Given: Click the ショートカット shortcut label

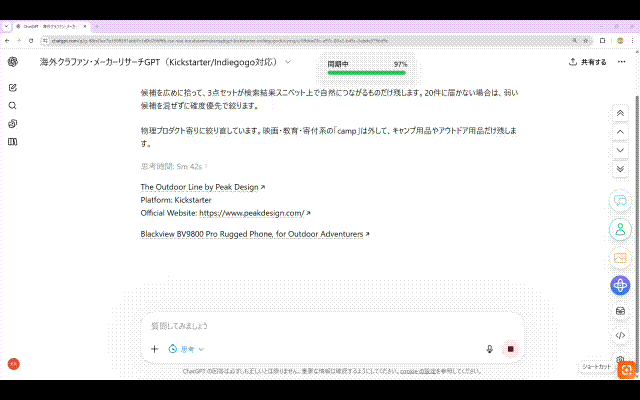Looking at the screenshot, I should click(596, 367).
